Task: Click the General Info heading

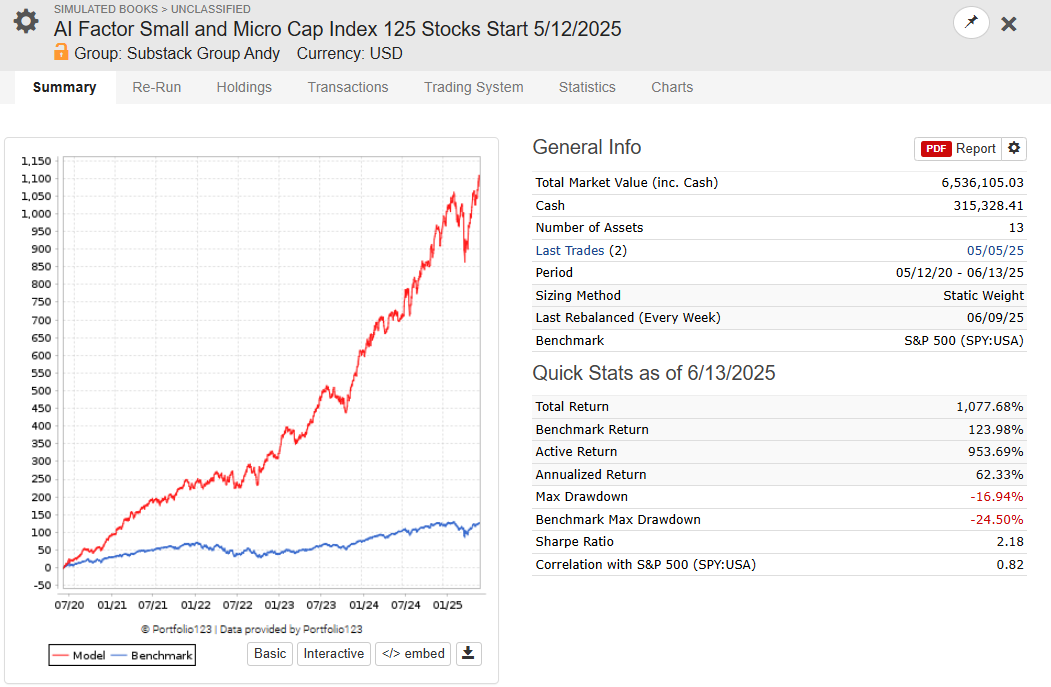Action: coord(586,147)
